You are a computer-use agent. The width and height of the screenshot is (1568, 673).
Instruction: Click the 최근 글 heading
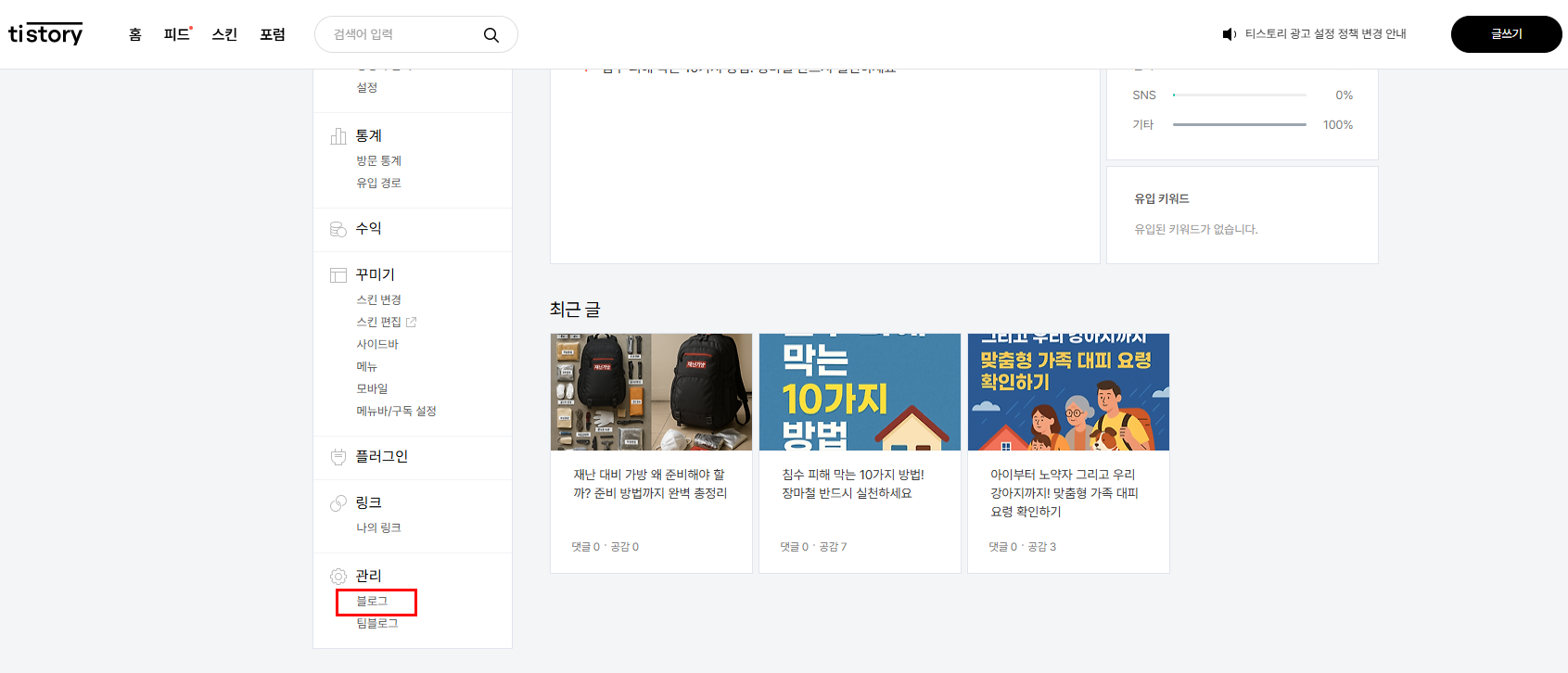point(575,310)
